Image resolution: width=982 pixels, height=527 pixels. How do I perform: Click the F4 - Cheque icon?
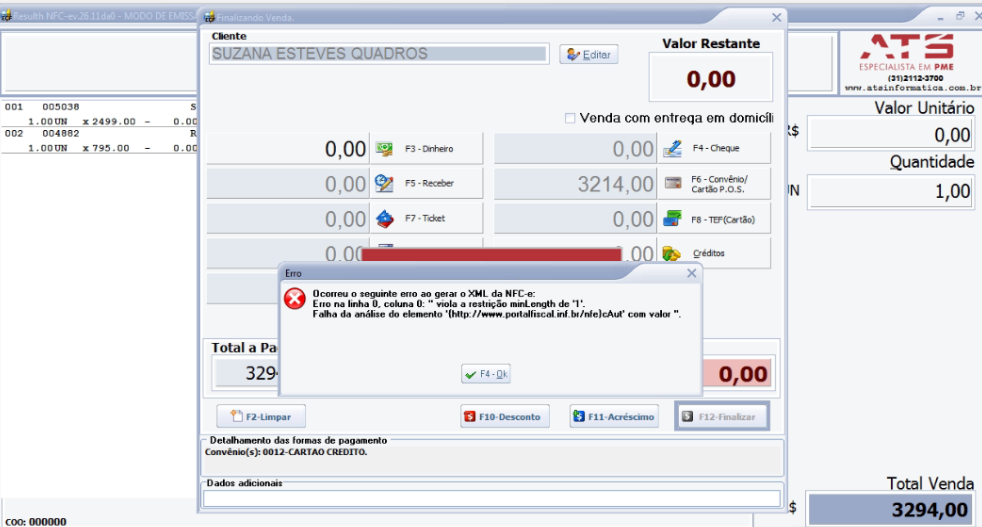pyautogui.click(x=673, y=149)
